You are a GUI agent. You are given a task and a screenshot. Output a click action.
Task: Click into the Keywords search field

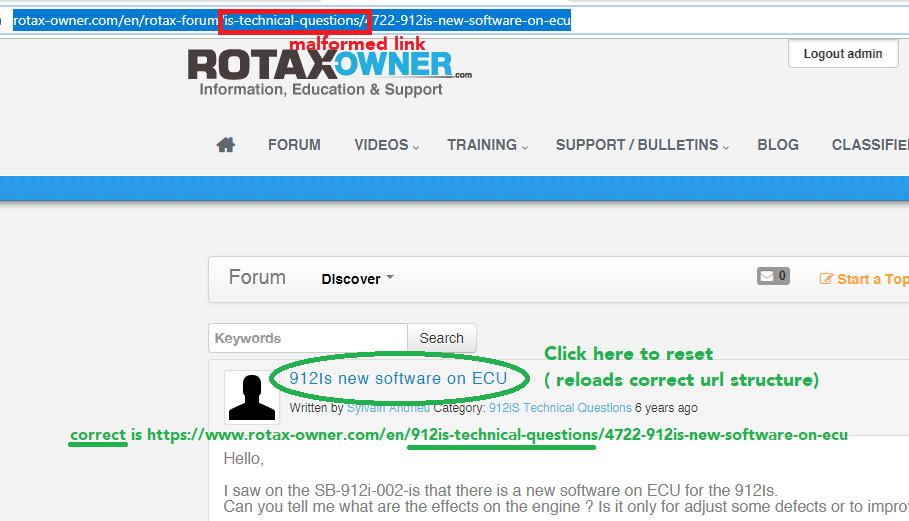[x=308, y=338]
